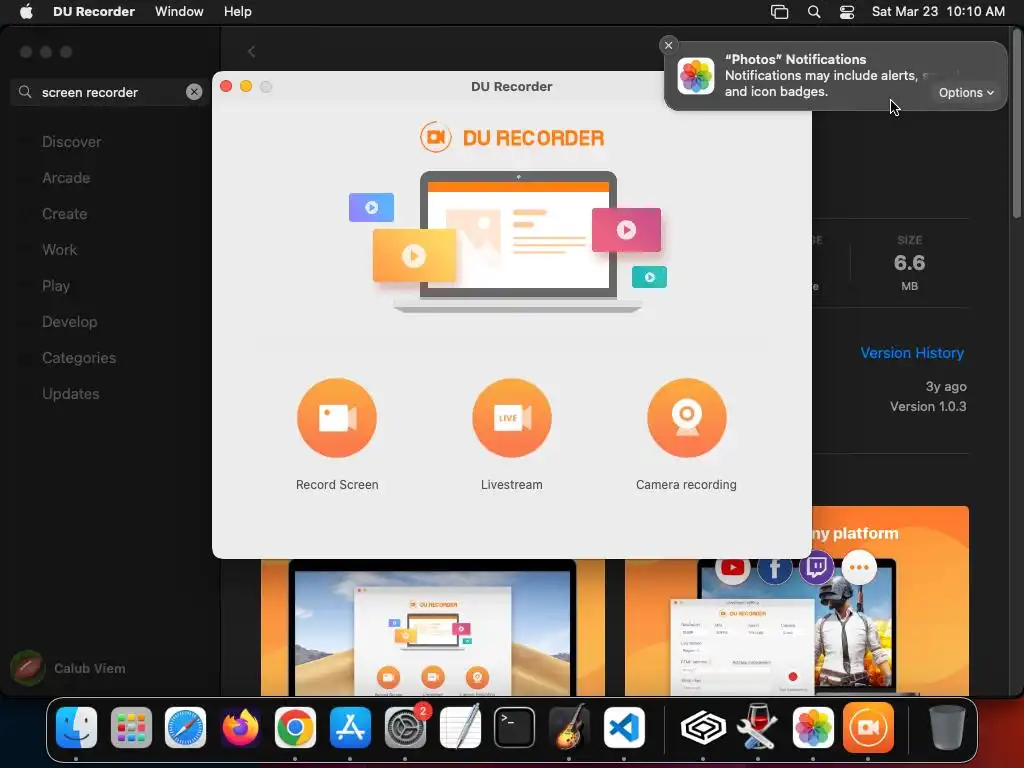This screenshot has height=768, width=1024.
Task: Select Develop in App Store sidebar
Action: pyautogui.click(x=69, y=321)
